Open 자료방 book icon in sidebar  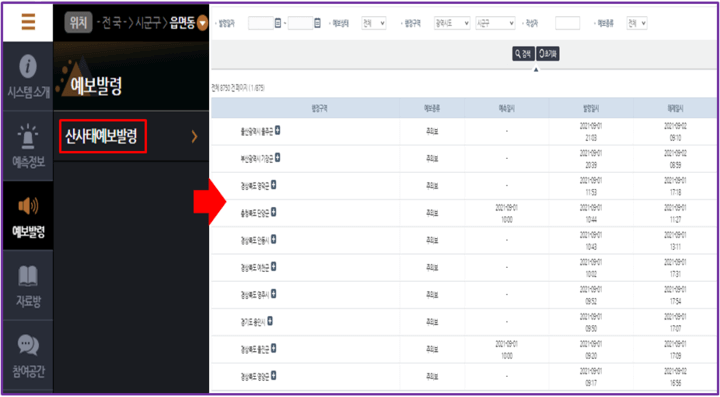pos(28,276)
